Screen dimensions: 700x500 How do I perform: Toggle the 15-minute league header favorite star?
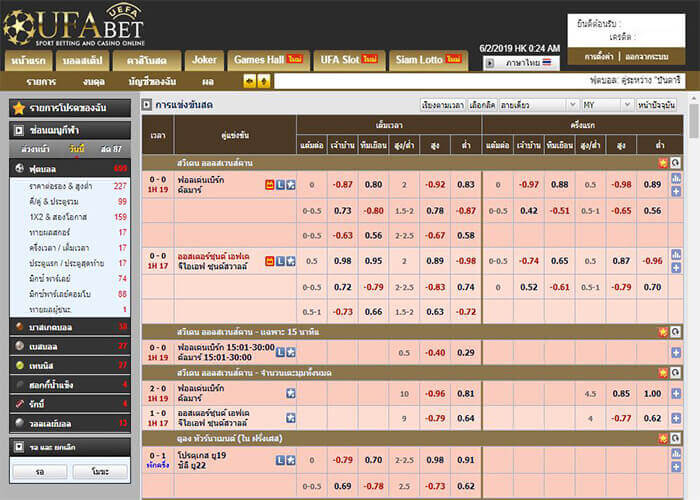tap(663, 332)
